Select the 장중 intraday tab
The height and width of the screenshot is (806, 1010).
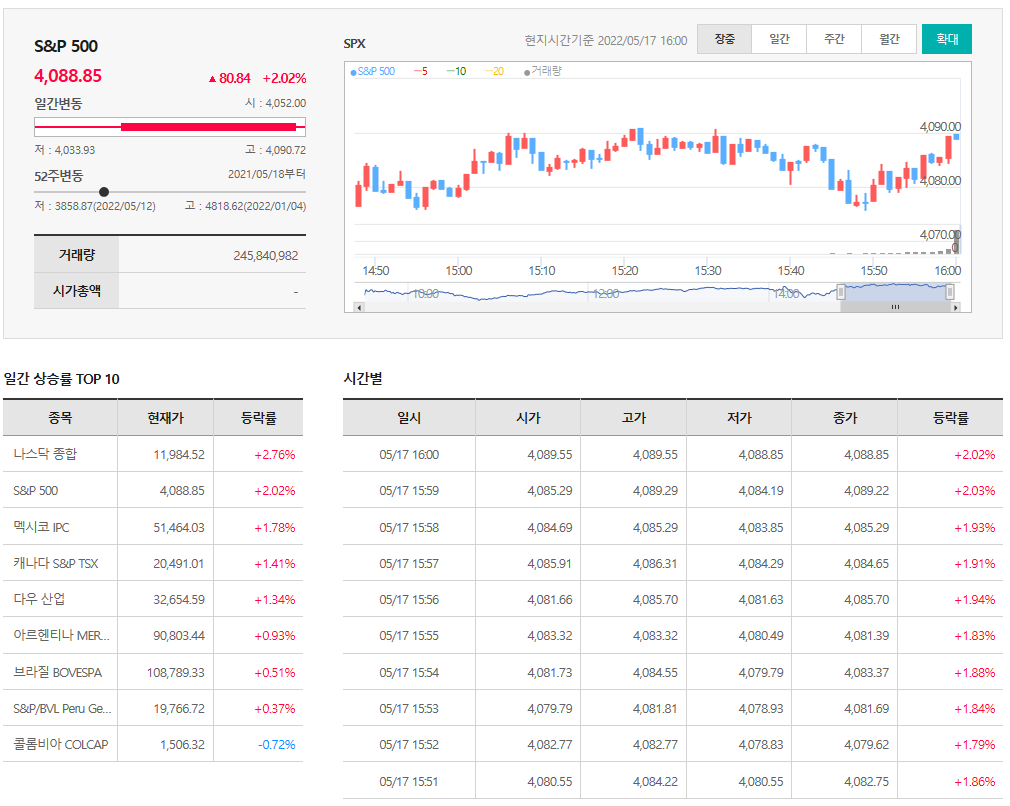[724, 39]
